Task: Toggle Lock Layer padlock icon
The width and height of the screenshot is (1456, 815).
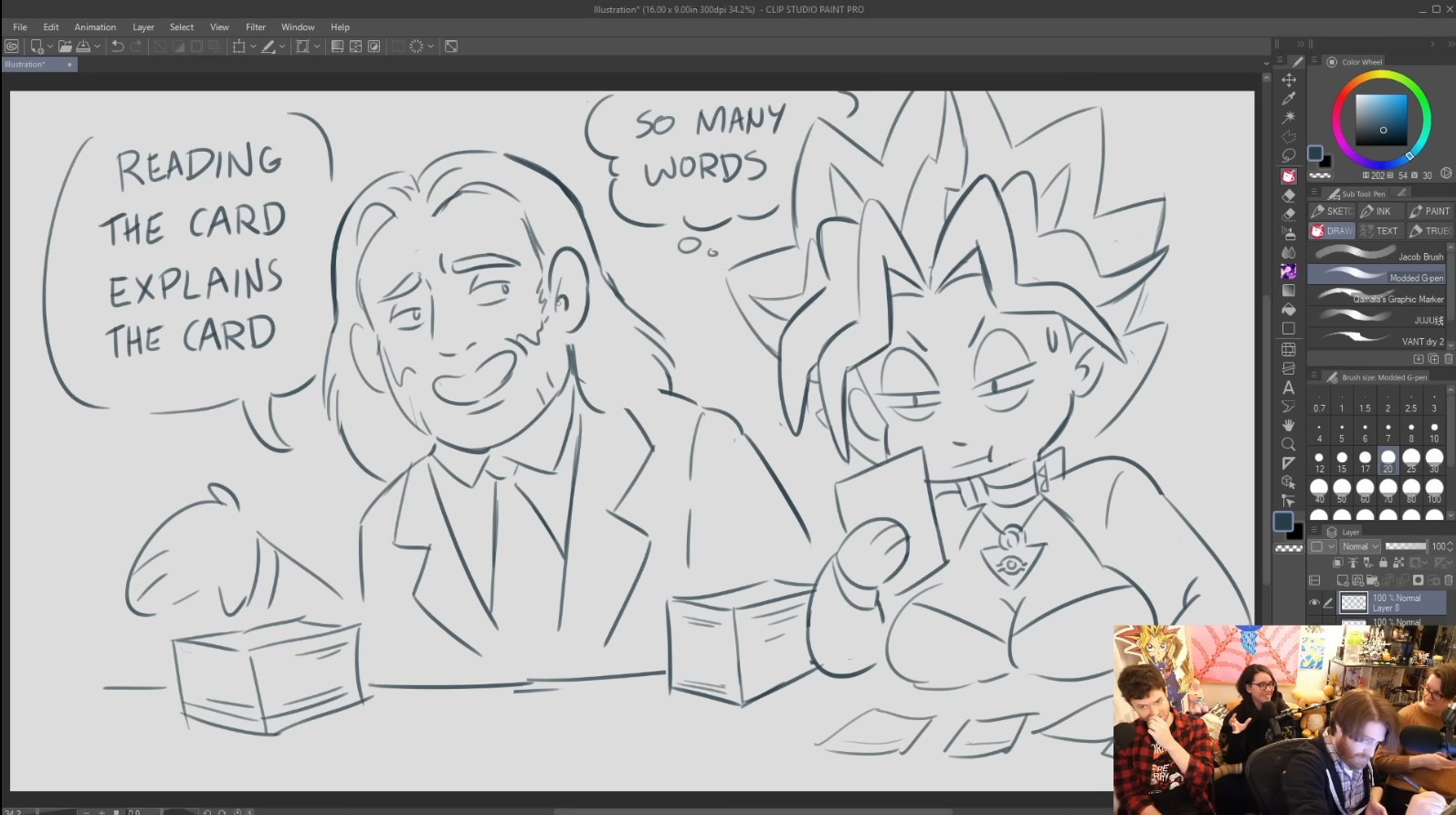Action: pos(1383,563)
